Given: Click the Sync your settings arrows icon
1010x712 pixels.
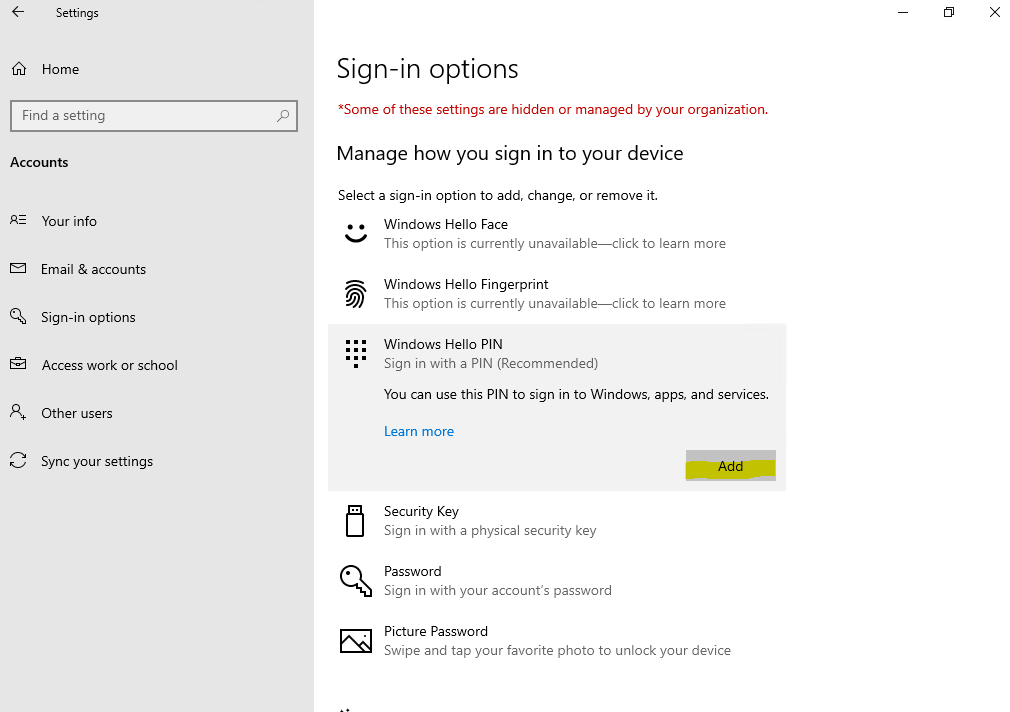Looking at the screenshot, I should [18, 460].
